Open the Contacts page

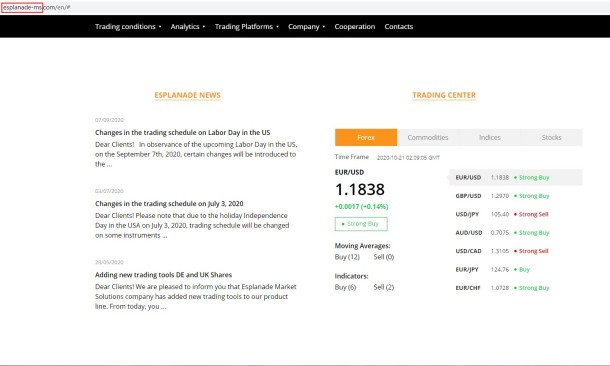pyautogui.click(x=399, y=26)
